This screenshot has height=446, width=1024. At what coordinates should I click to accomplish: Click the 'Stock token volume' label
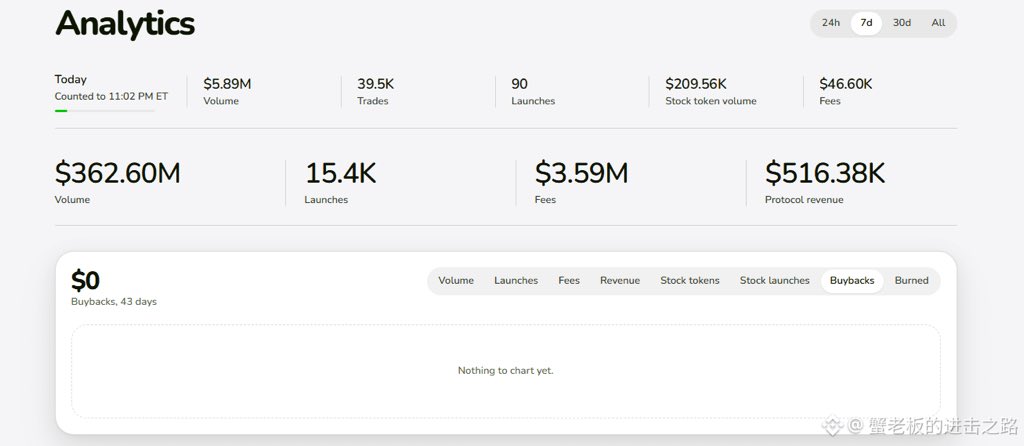point(711,101)
